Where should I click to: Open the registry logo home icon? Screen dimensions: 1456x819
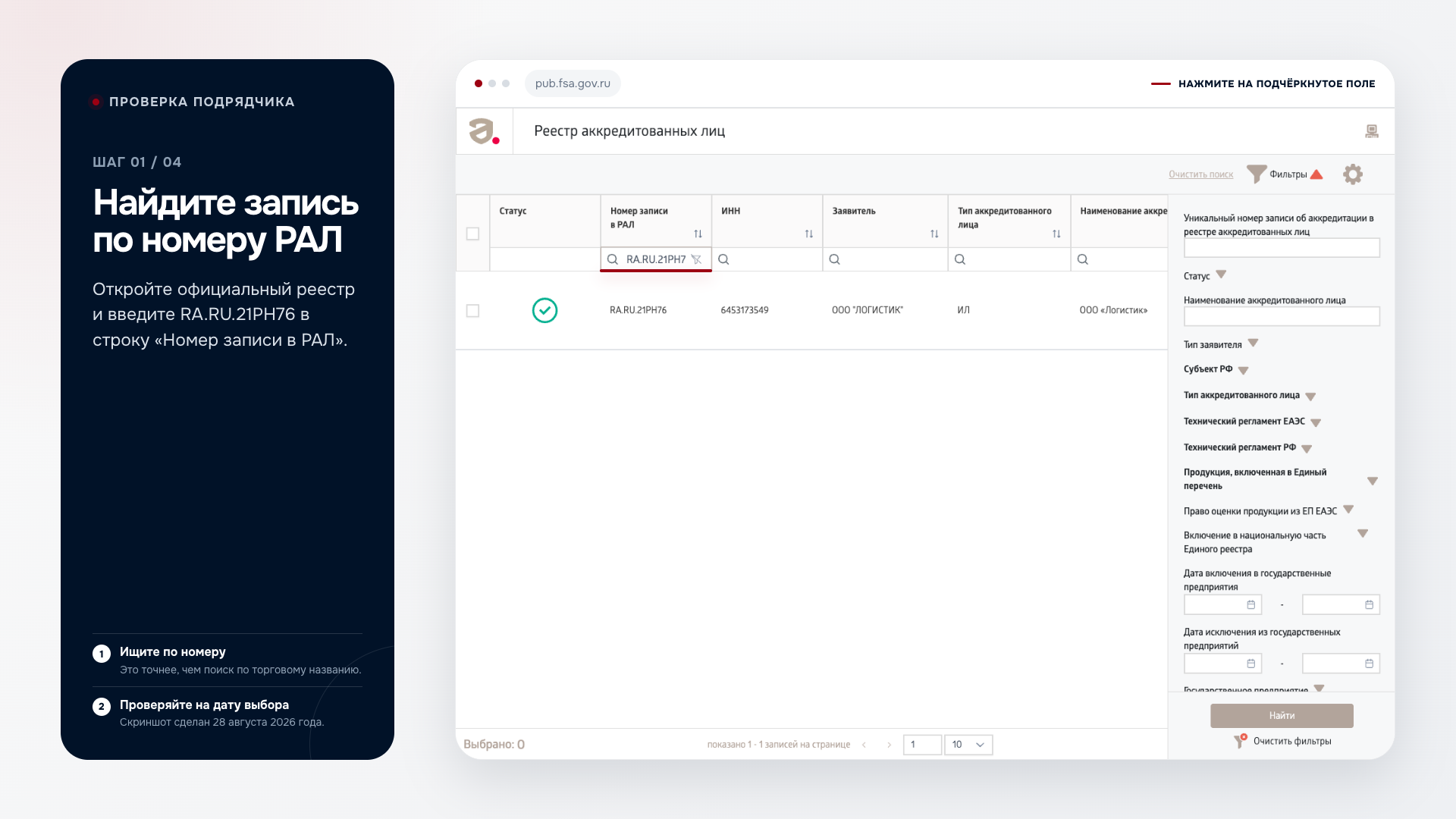(x=484, y=131)
